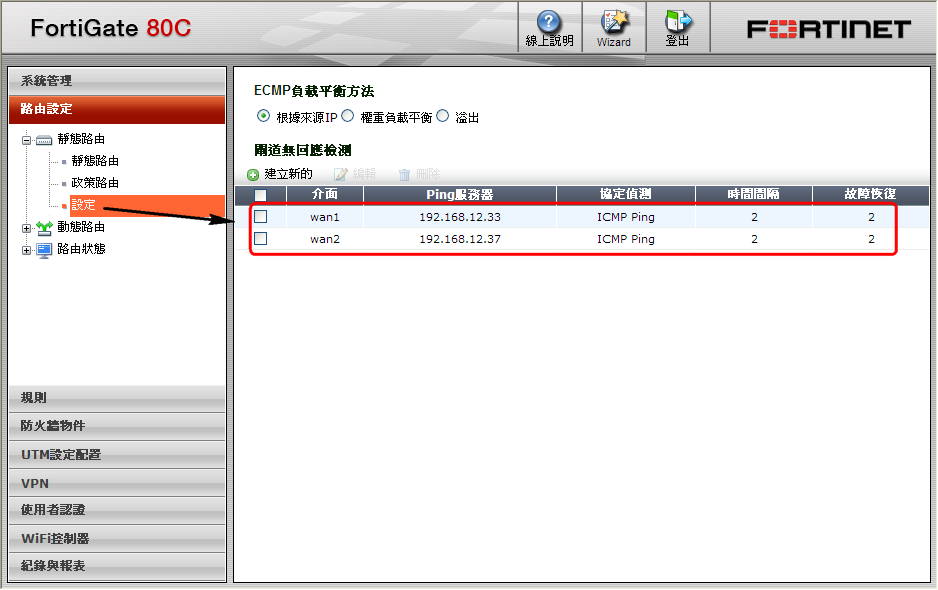Click Ping server 192.168.12.37
The width and height of the screenshot is (938, 590).
[x=460, y=239]
